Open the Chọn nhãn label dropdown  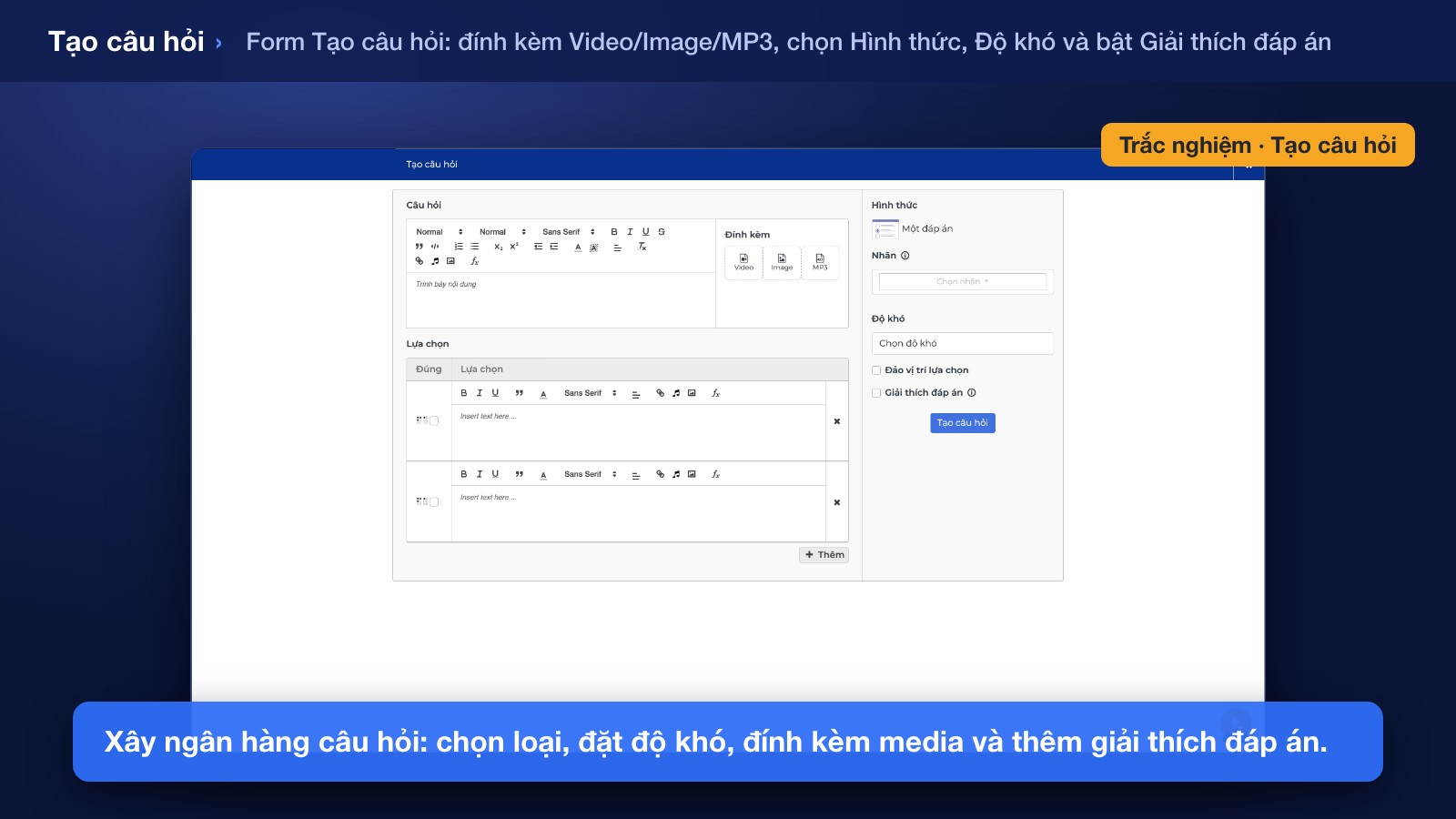click(x=962, y=282)
